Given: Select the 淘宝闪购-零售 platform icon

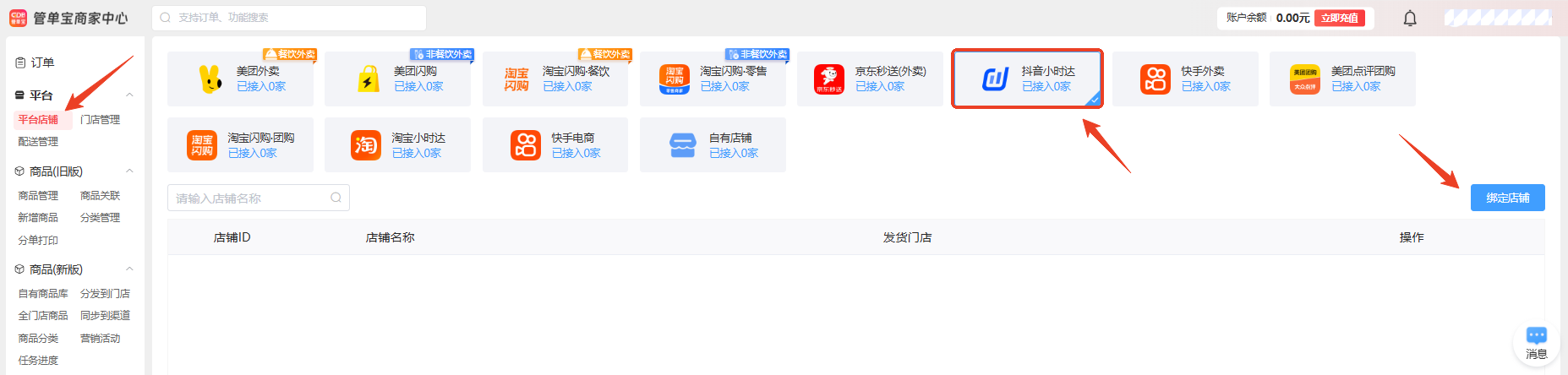Looking at the screenshot, I should pyautogui.click(x=675, y=79).
